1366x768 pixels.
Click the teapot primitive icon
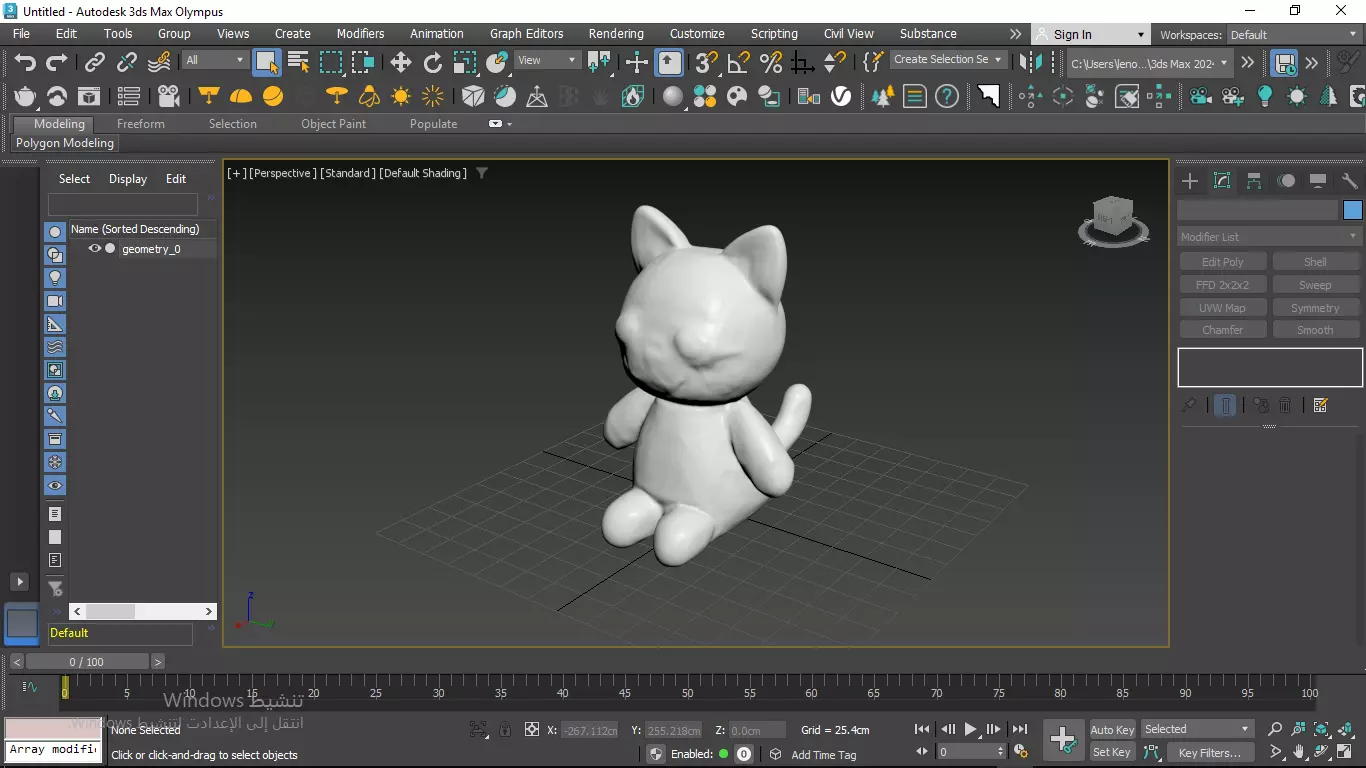[x=25, y=96]
